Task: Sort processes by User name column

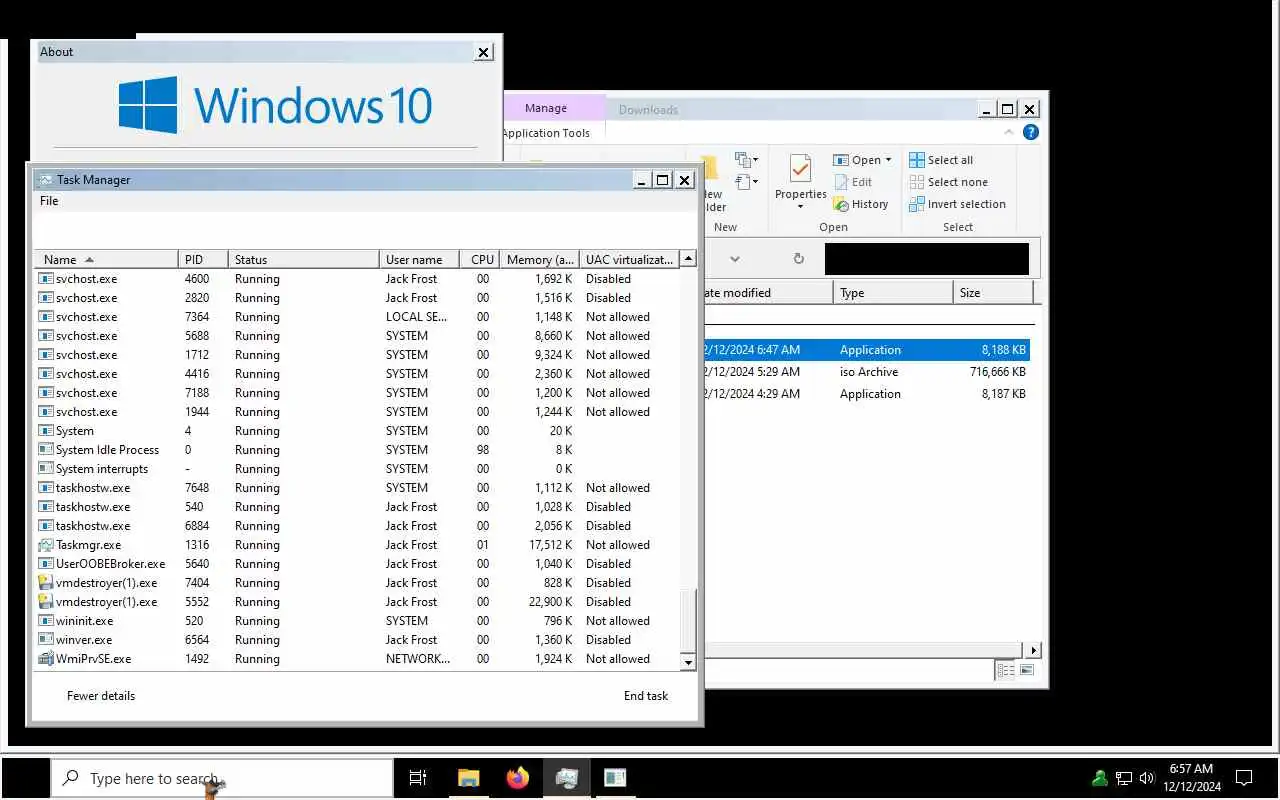Action: point(420,259)
